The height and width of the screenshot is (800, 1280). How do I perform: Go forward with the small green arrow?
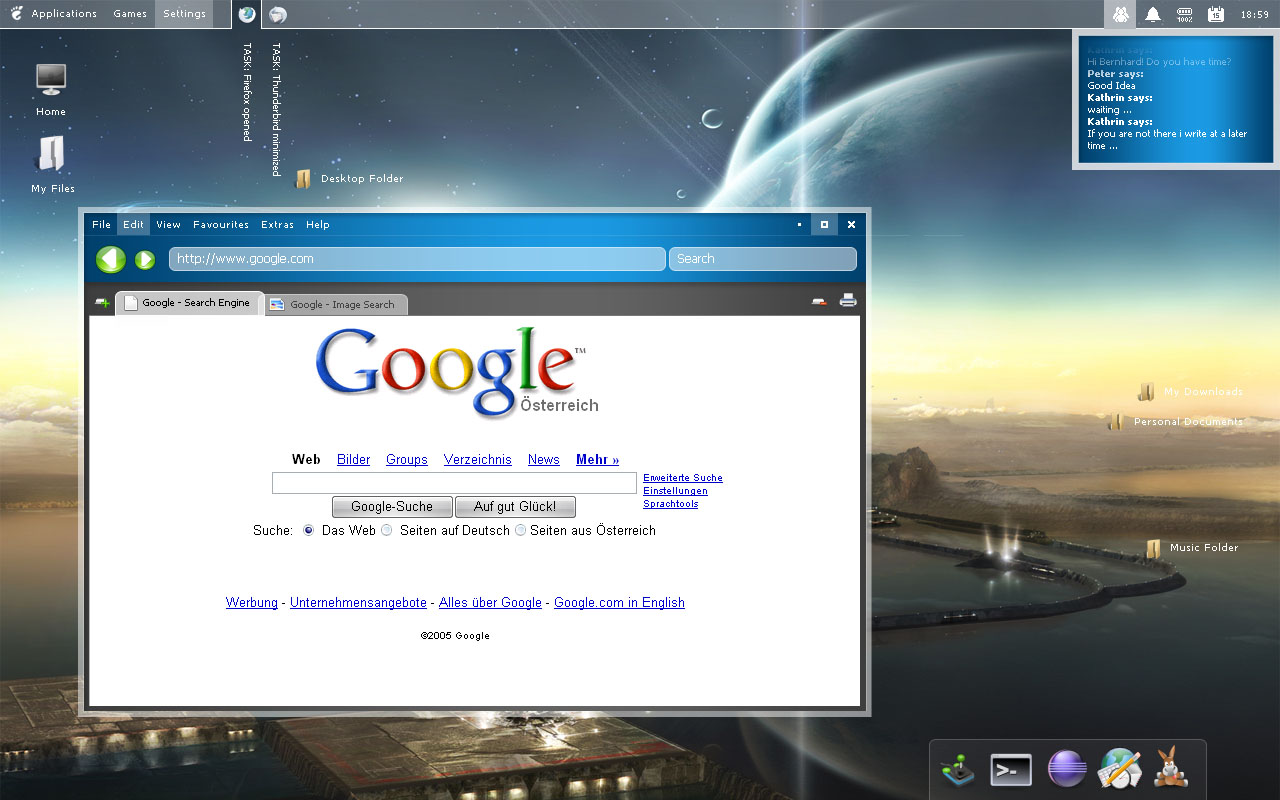coord(145,260)
